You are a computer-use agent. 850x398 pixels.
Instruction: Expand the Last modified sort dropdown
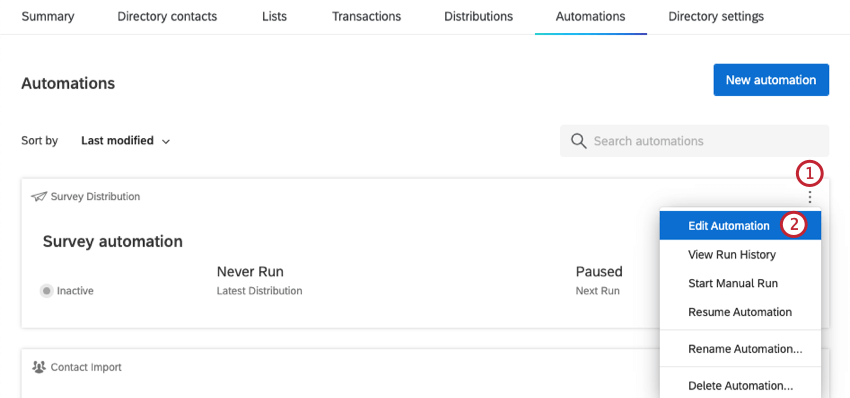[x=126, y=141]
